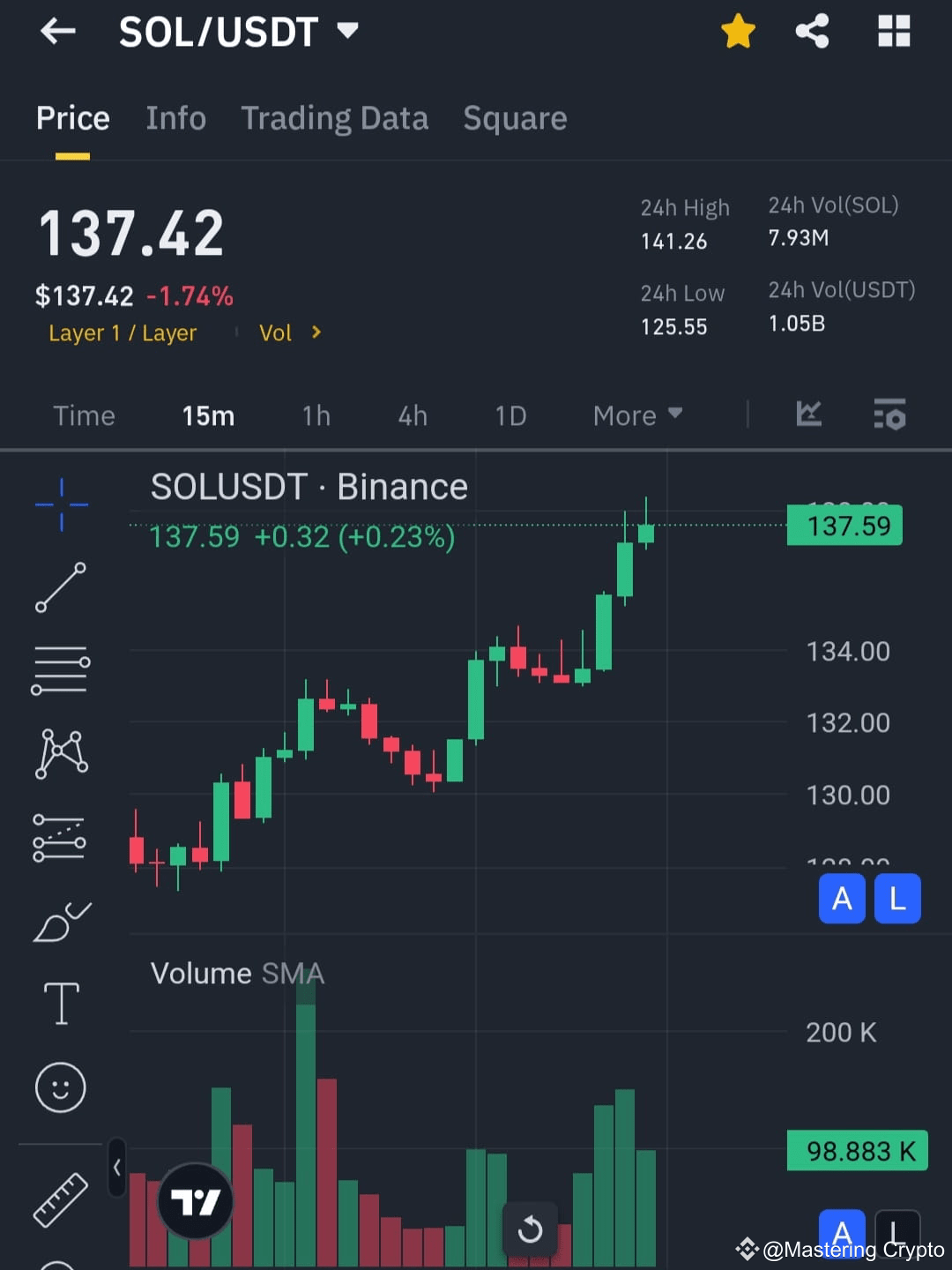Select the trend line drawing tool
This screenshot has width=952, height=1270.
click(x=61, y=588)
